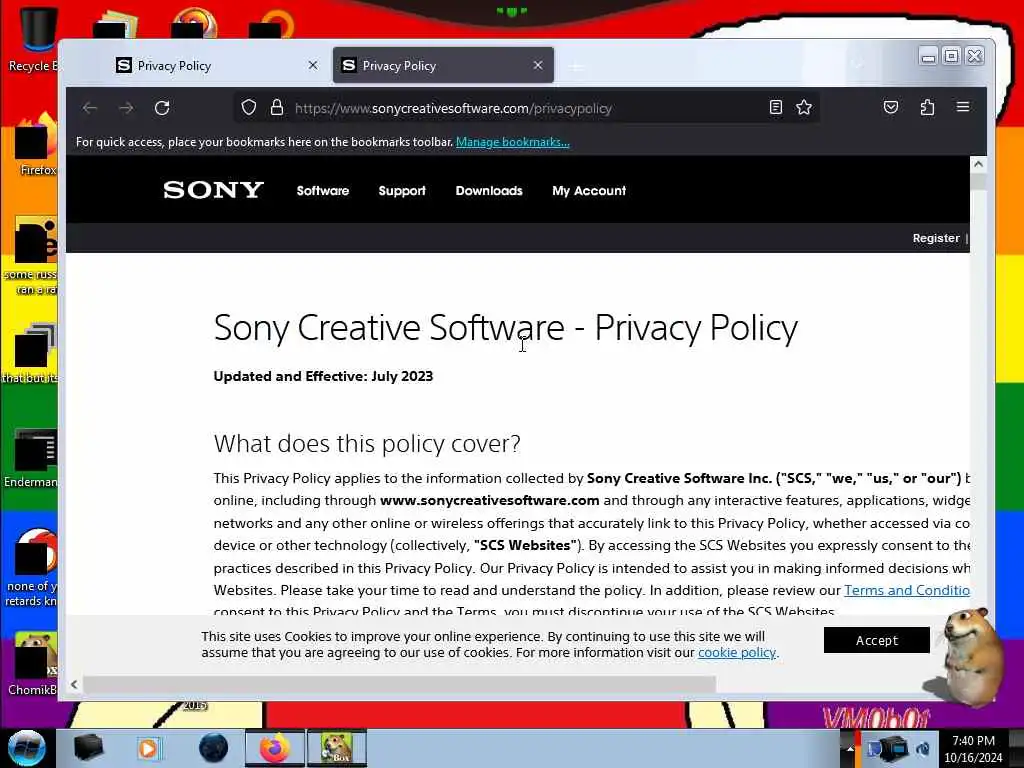Screen dimensions: 1024x768
Task: Click the bold 'www.sonycreativesoftware.com' text
Action: tap(490, 500)
